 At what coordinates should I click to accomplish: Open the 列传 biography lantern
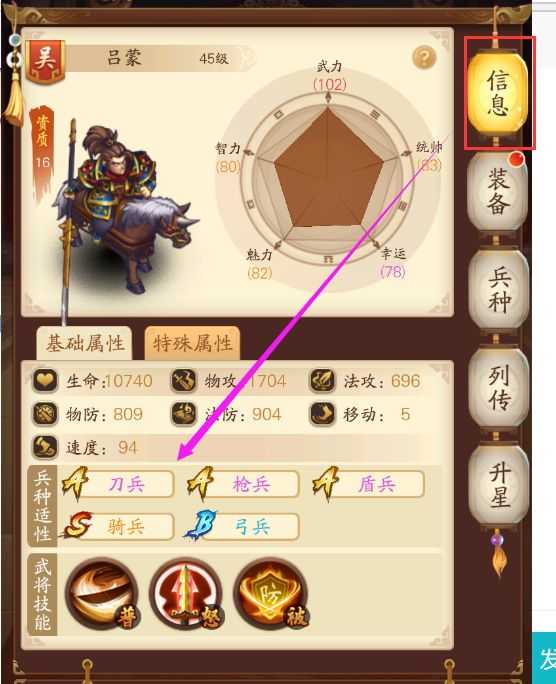click(x=499, y=388)
